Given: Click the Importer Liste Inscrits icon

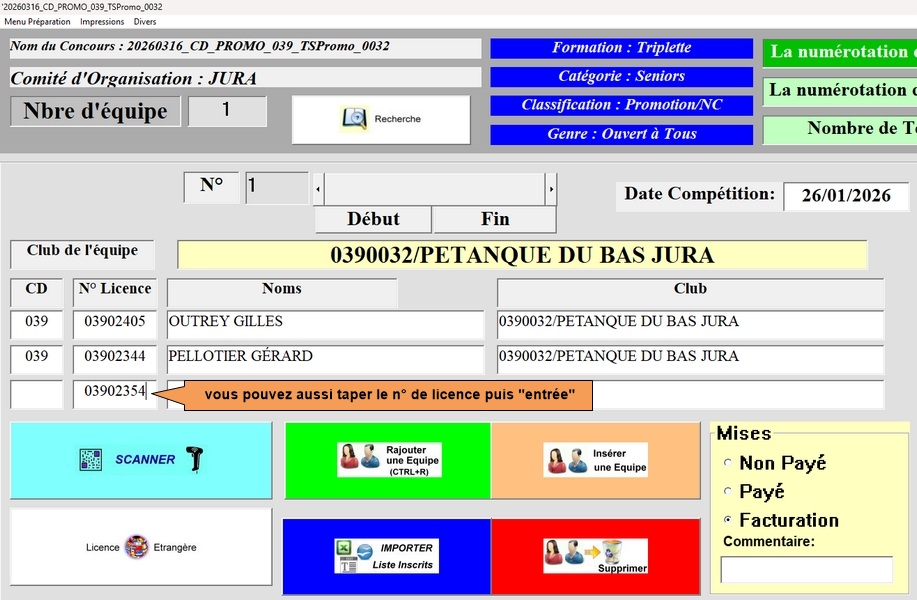Looking at the screenshot, I should click(353, 556).
